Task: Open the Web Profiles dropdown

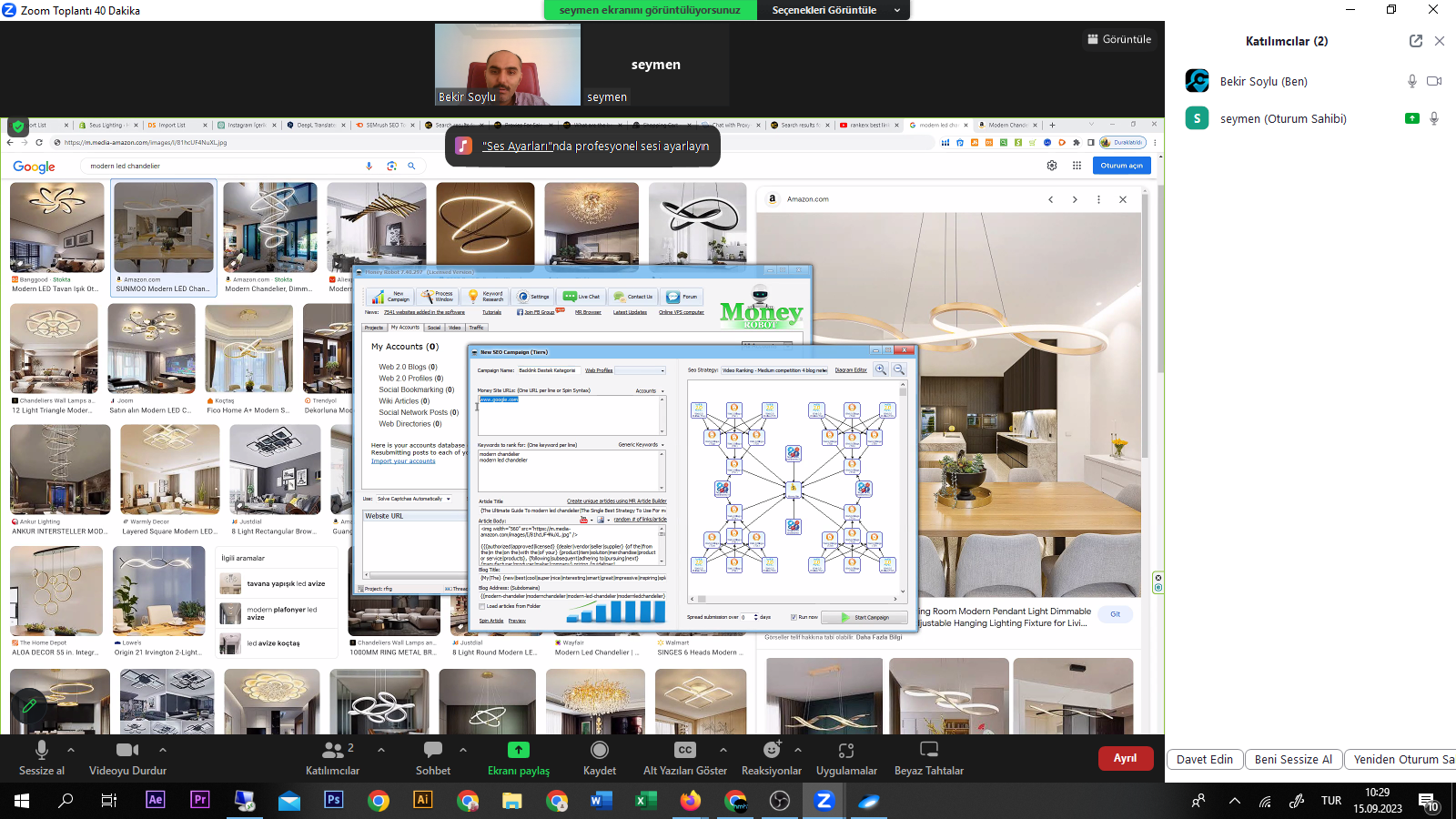Action: coord(640,370)
